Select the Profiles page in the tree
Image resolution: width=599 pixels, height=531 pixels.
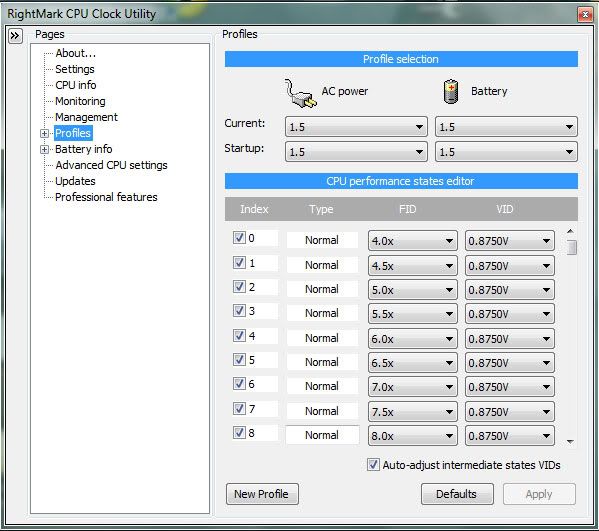(73, 133)
